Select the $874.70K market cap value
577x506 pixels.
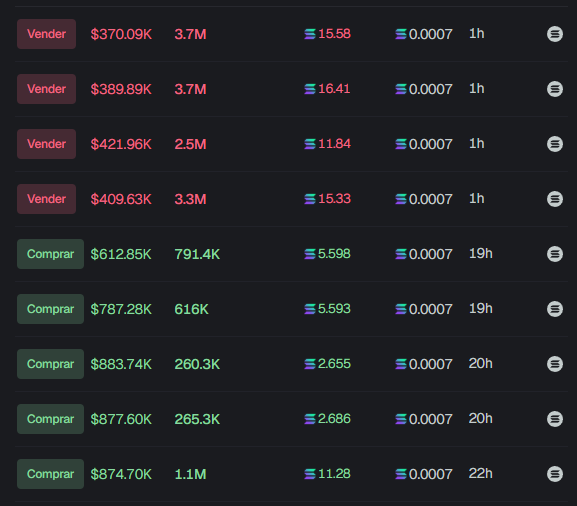click(x=121, y=474)
